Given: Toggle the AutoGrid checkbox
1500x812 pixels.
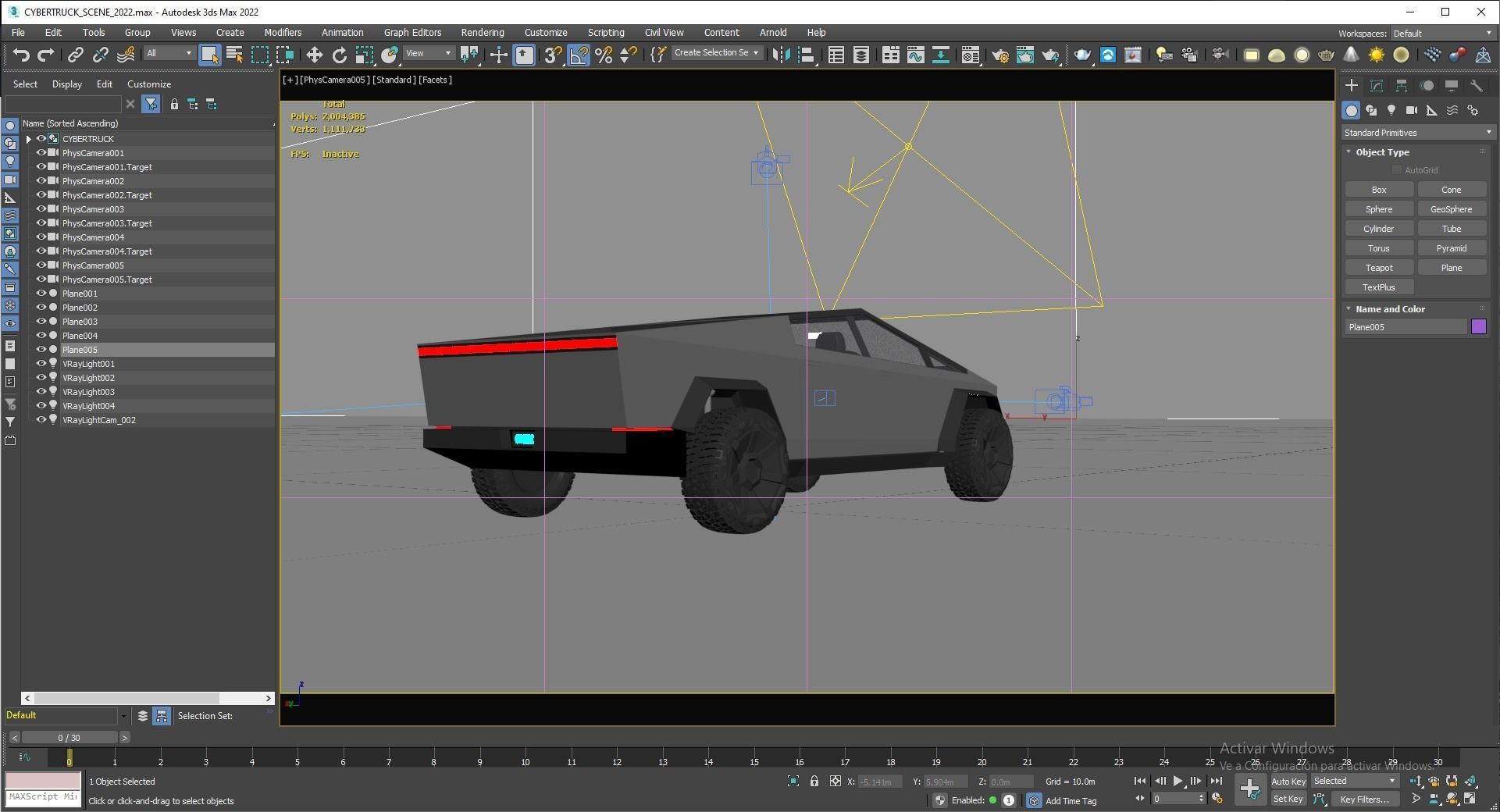Looking at the screenshot, I should [1397, 170].
